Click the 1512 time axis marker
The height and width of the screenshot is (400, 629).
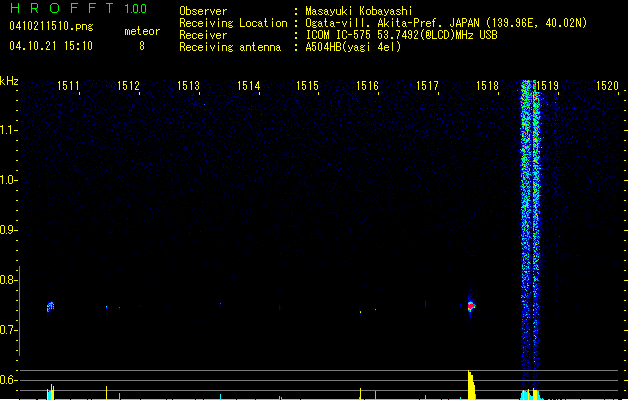(x=128, y=86)
